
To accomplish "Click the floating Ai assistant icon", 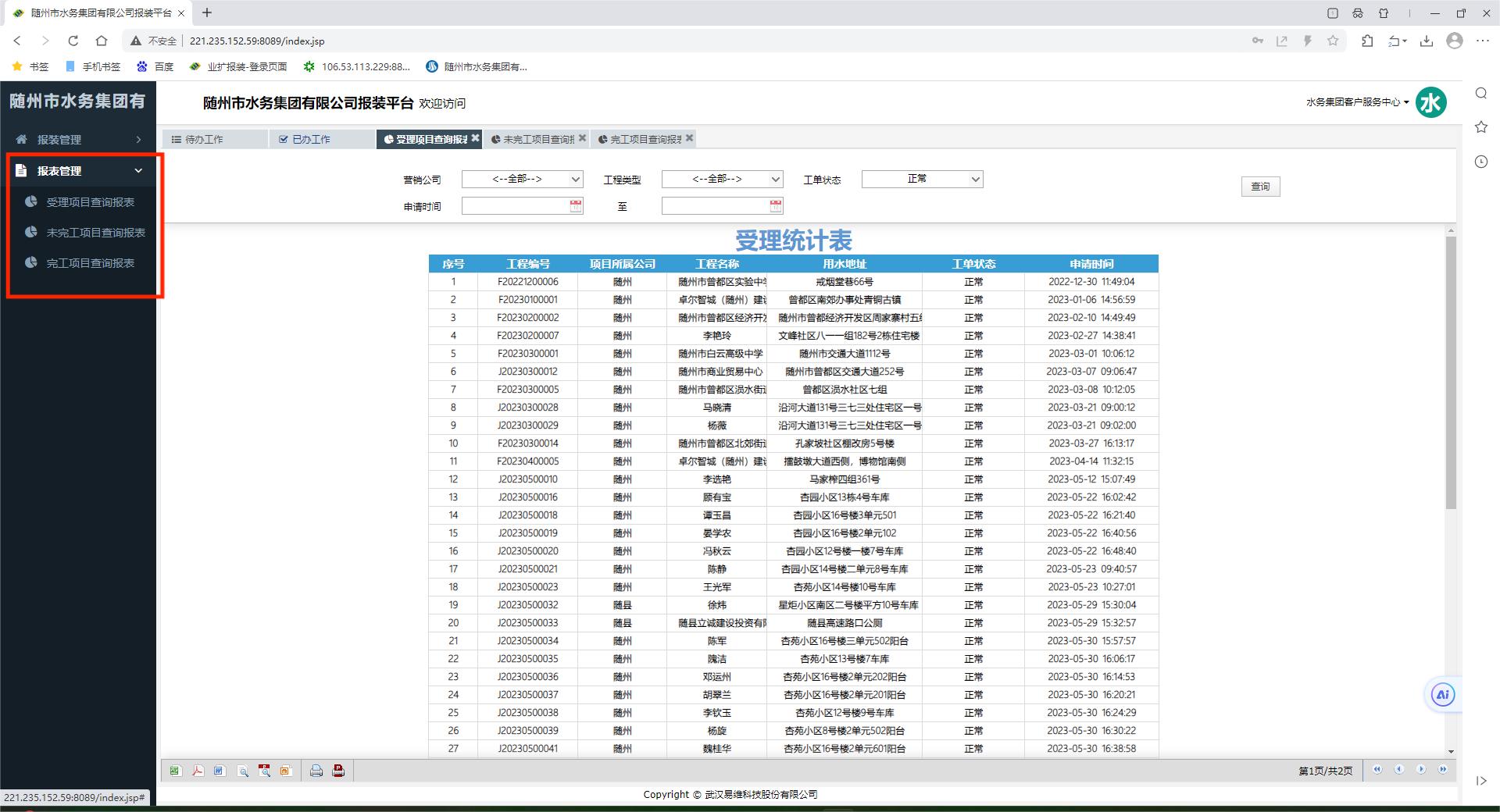I will click(1442, 695).
